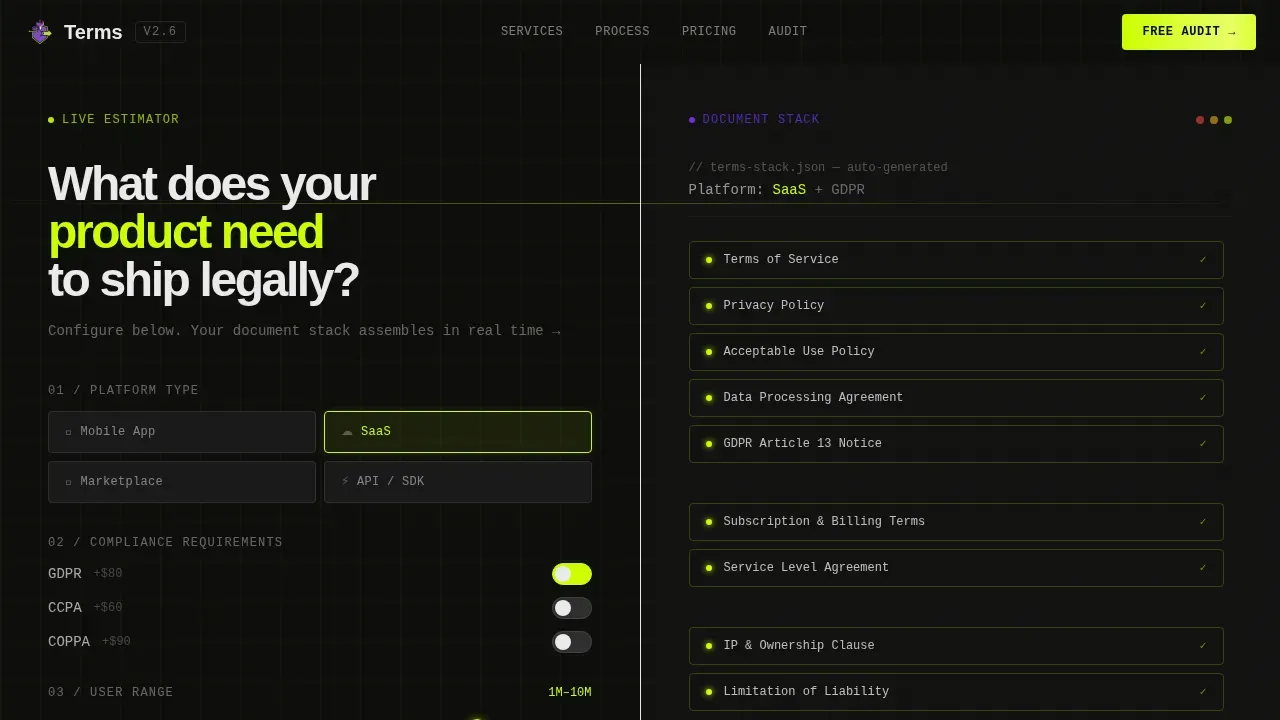1280x720 pixels.
Task: Click the checkmark on Terms of Service
Action: pos(1203,260)
